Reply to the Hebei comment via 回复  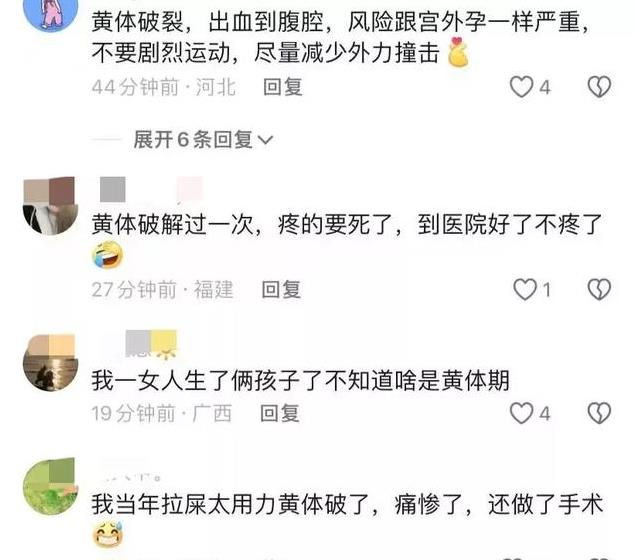[x=283, y=87]
